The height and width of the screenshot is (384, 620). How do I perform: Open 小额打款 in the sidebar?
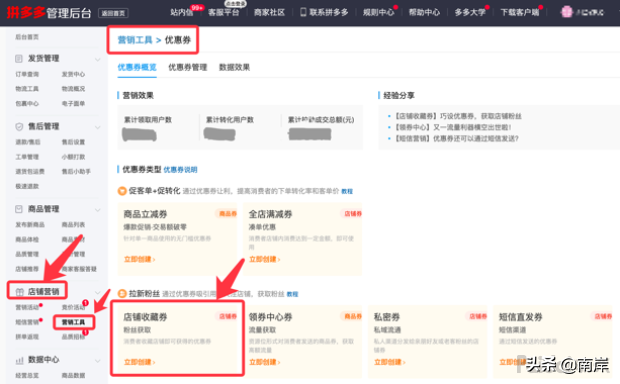tap(73, 157)
